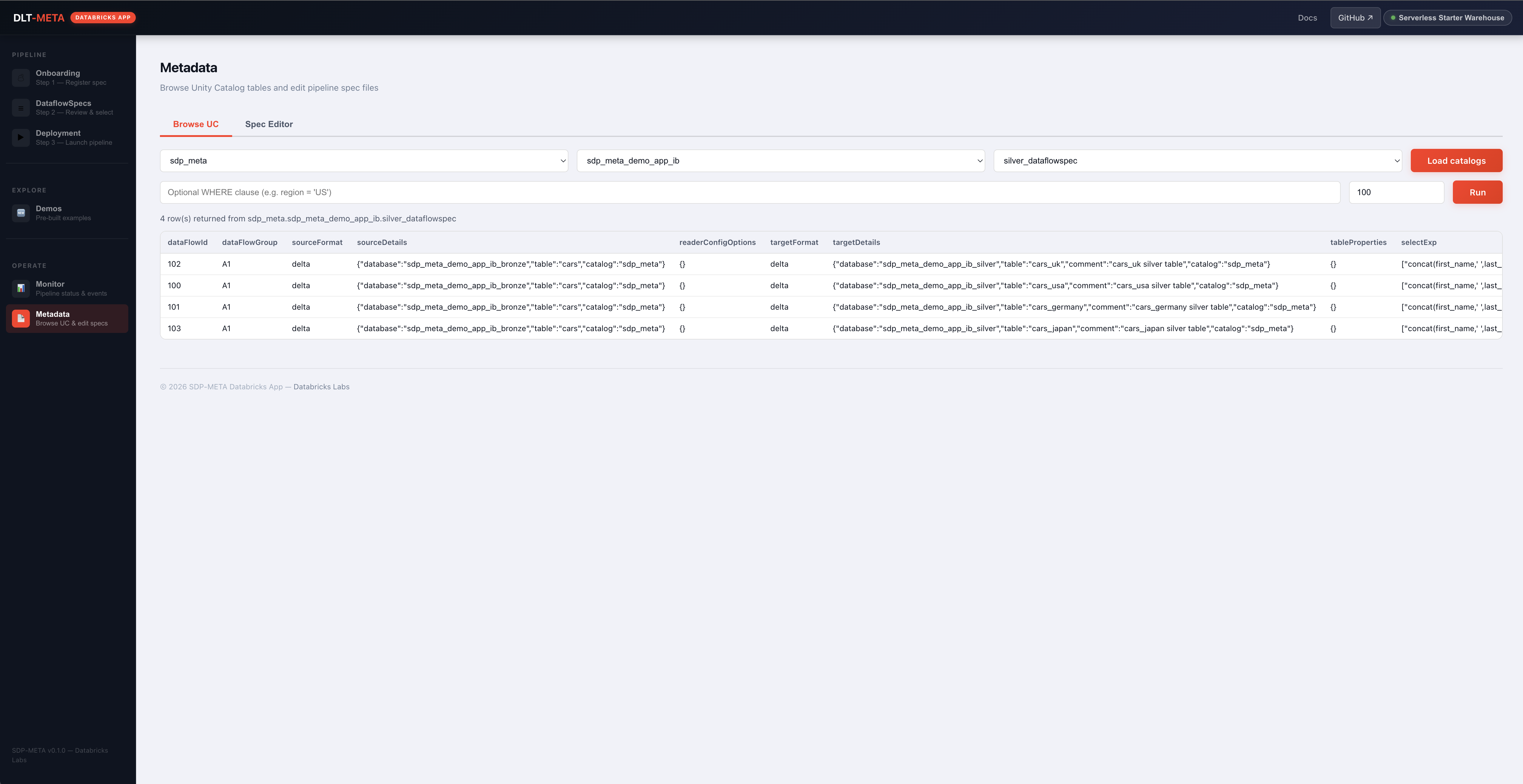Click the DLT-META logo
1523x784 pixels.
pyautogui.click(x=38, y=18)
